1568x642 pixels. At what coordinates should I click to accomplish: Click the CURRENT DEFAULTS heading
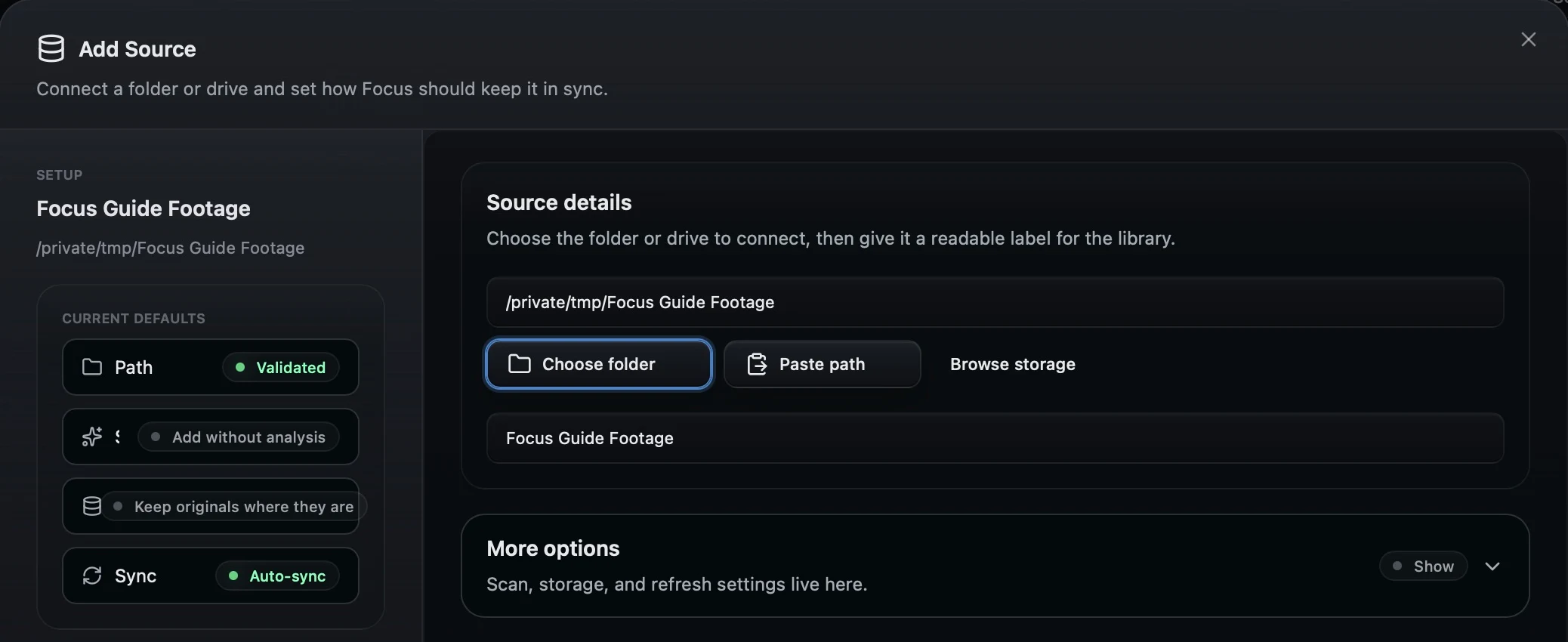click(134, 318)
